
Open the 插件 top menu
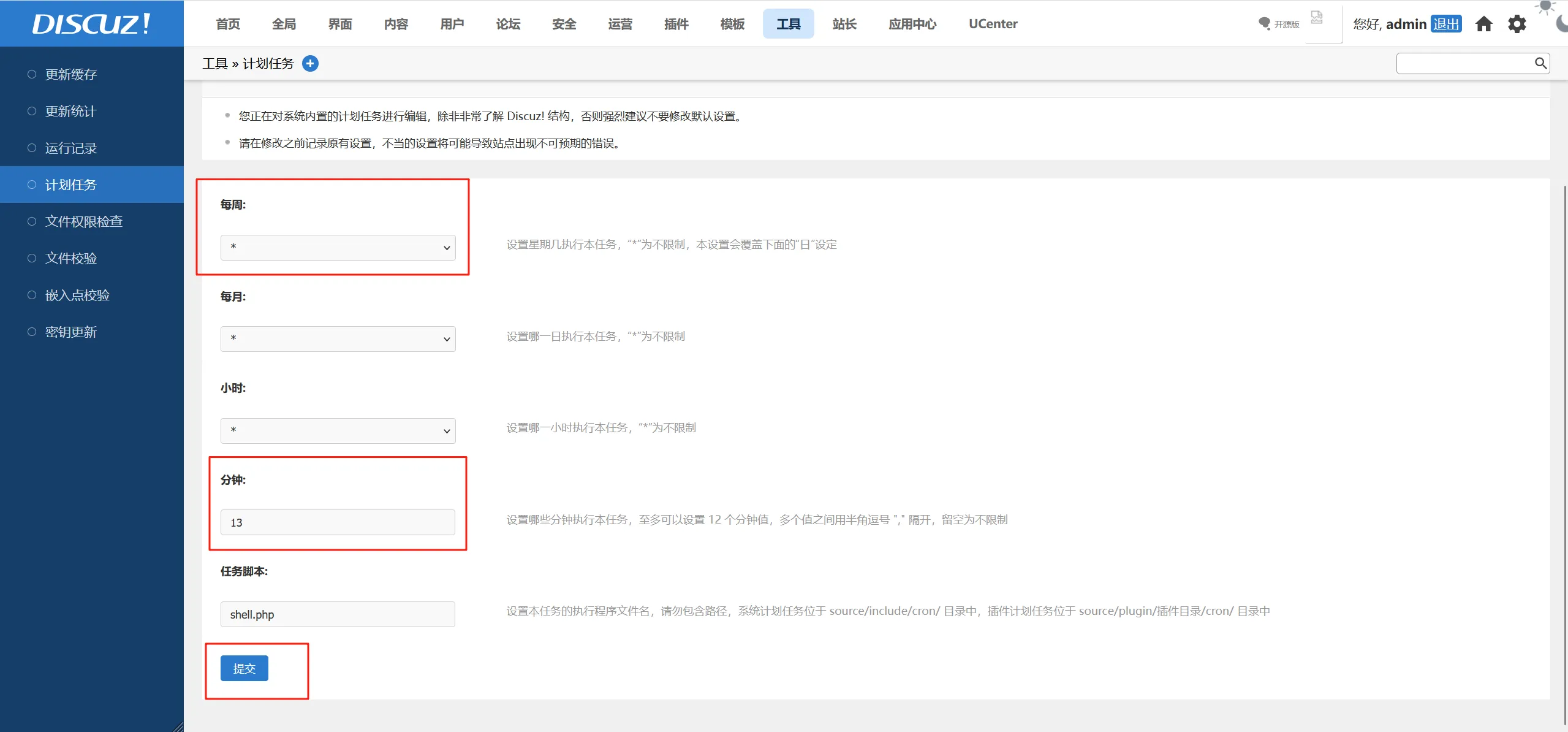tap(676, 24)
